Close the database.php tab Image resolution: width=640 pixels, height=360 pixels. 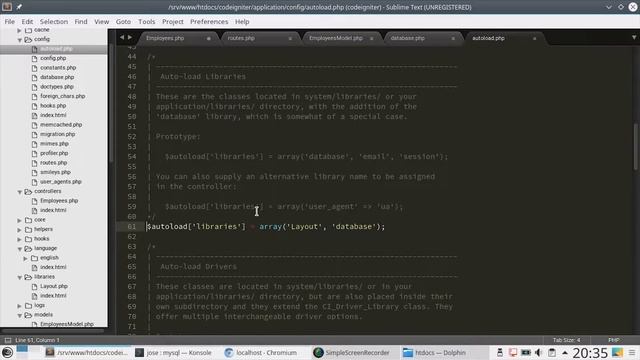pos(453,38)
